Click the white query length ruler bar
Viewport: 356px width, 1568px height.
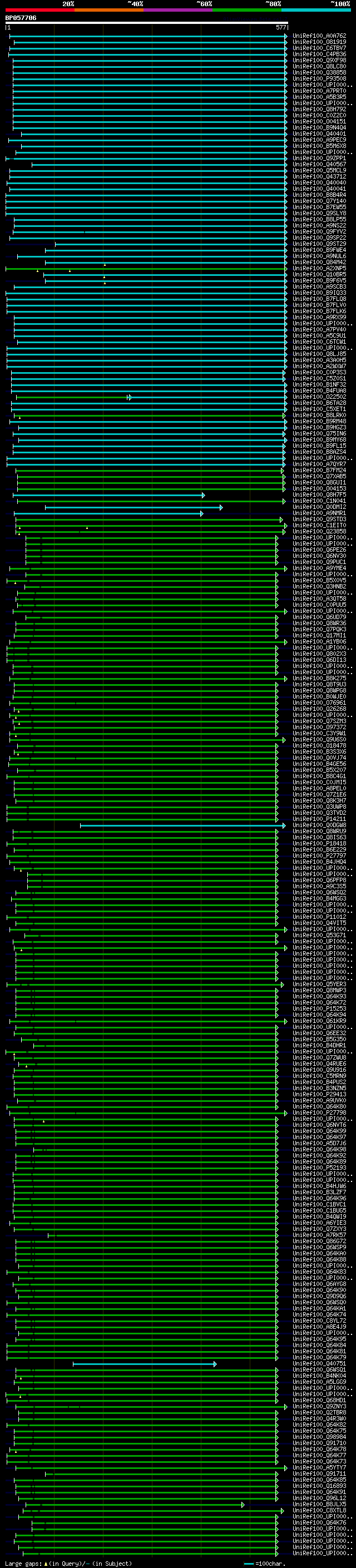(147, 22)
